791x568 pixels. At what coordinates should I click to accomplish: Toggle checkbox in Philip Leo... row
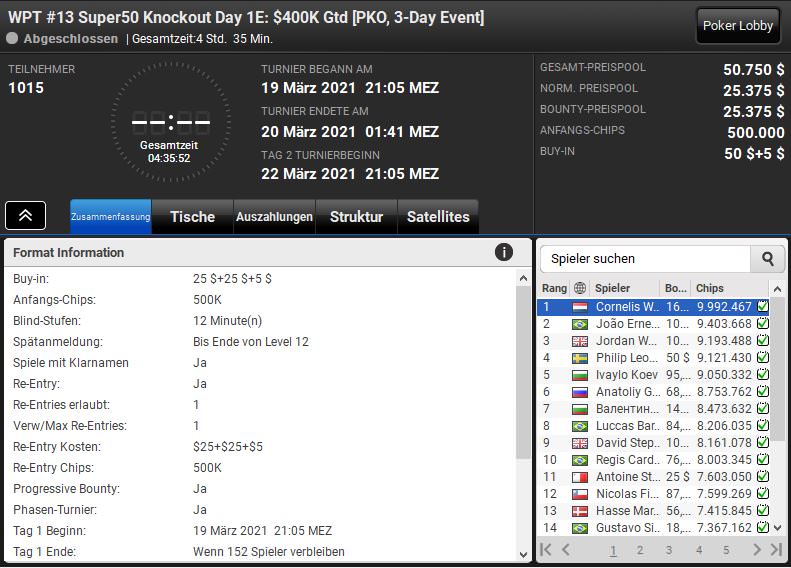coord(763,357)
